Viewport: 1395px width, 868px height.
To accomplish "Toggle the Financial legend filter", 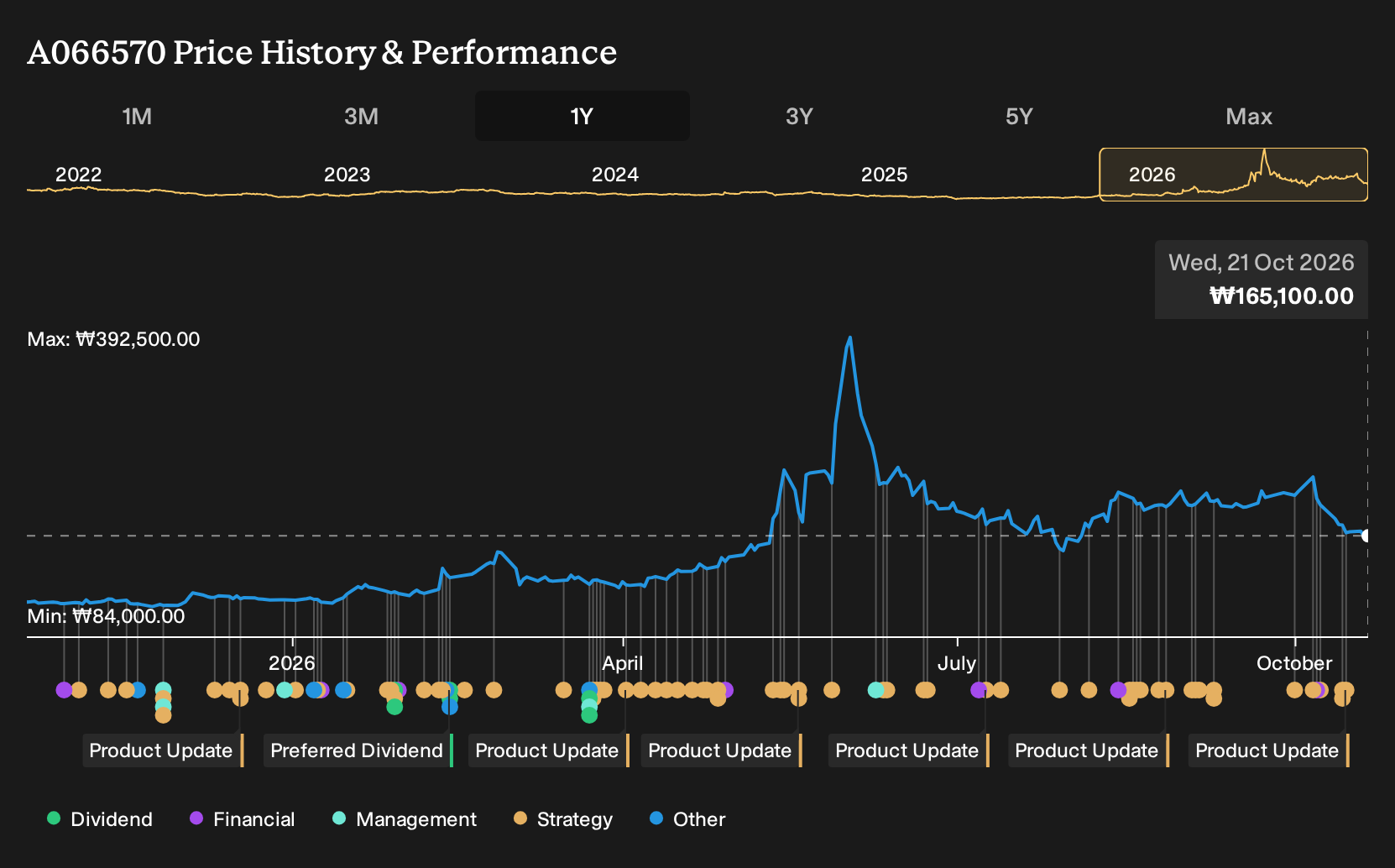I will click(x=242, y=819).
